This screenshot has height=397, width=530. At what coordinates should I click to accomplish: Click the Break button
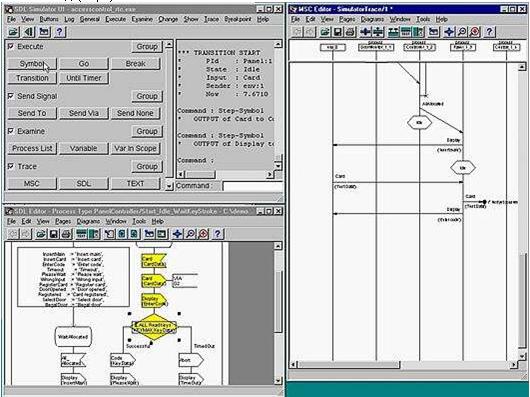pos(136,64)
